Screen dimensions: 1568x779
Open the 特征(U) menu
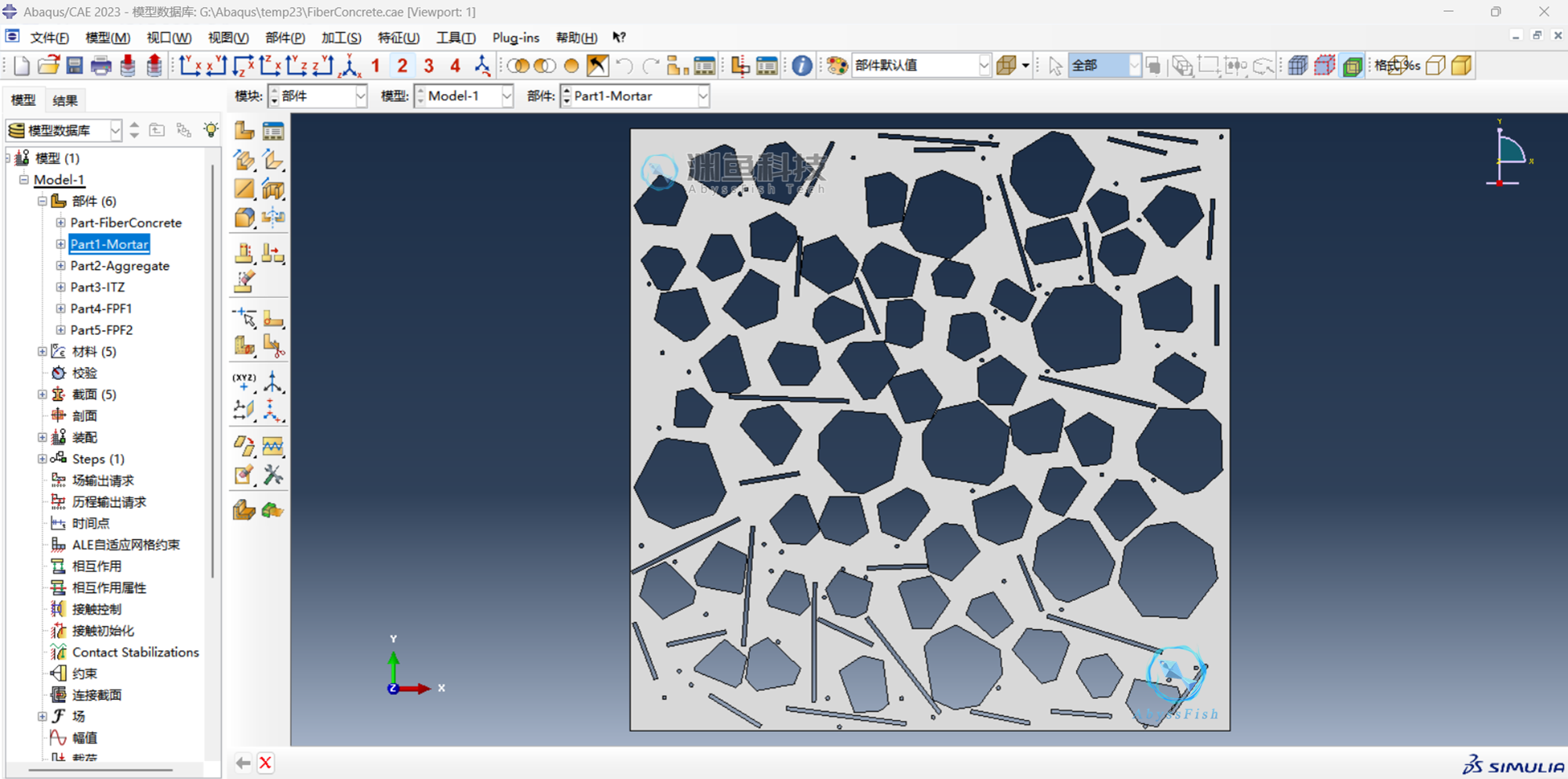coord(398,38)
